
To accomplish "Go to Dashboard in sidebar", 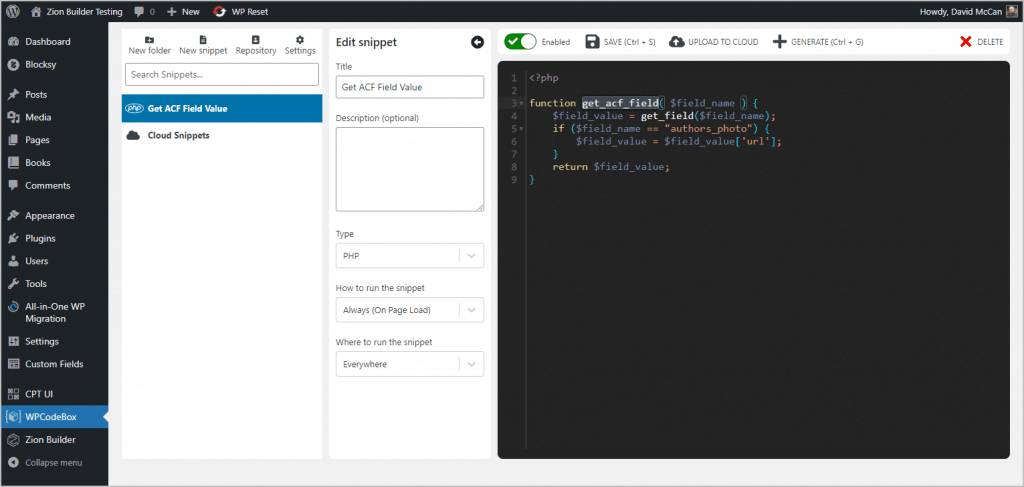I will tap(54, 42).
